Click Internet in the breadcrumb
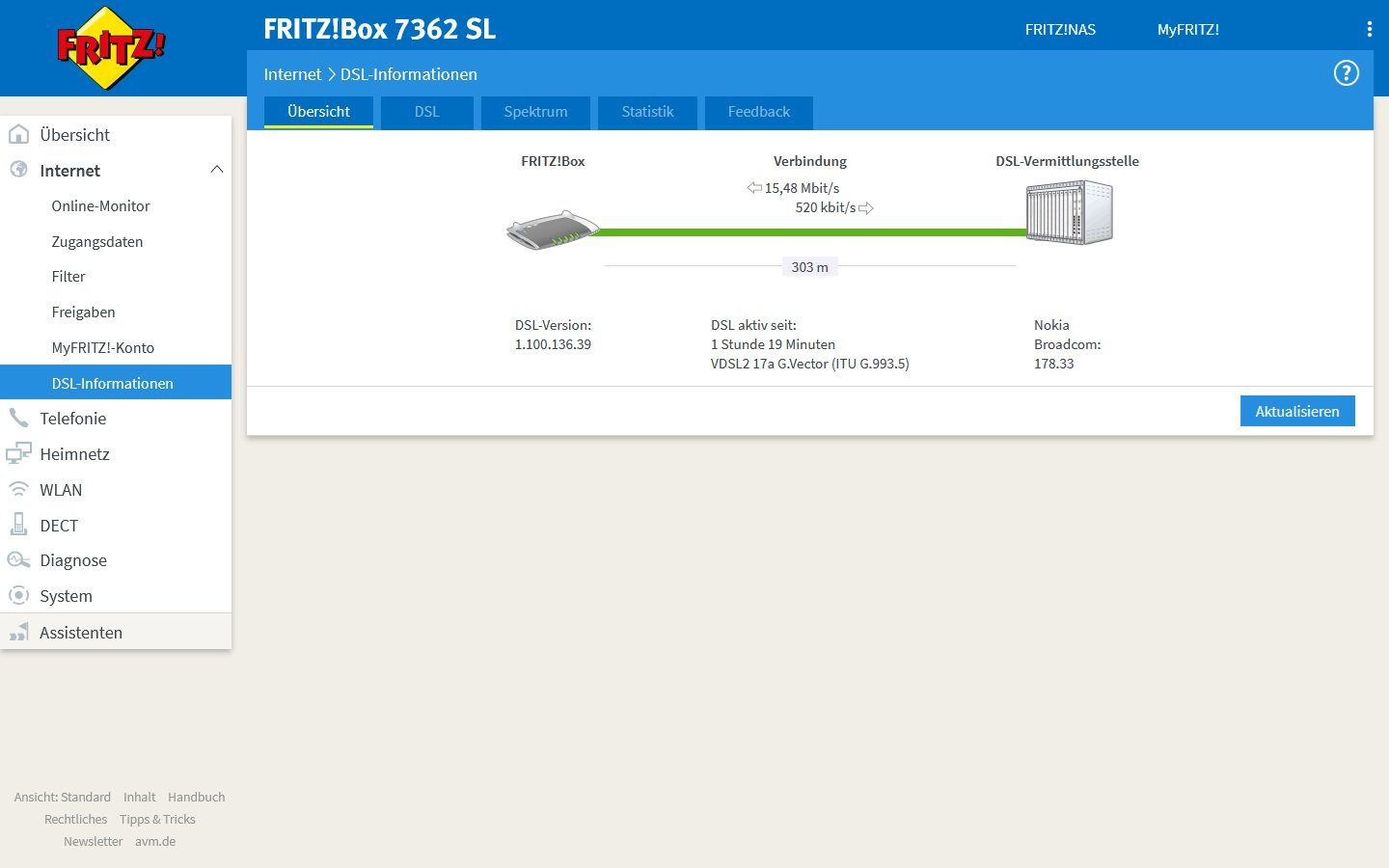Viewport: 1389px width, 868px height. (x=292, y=74)
